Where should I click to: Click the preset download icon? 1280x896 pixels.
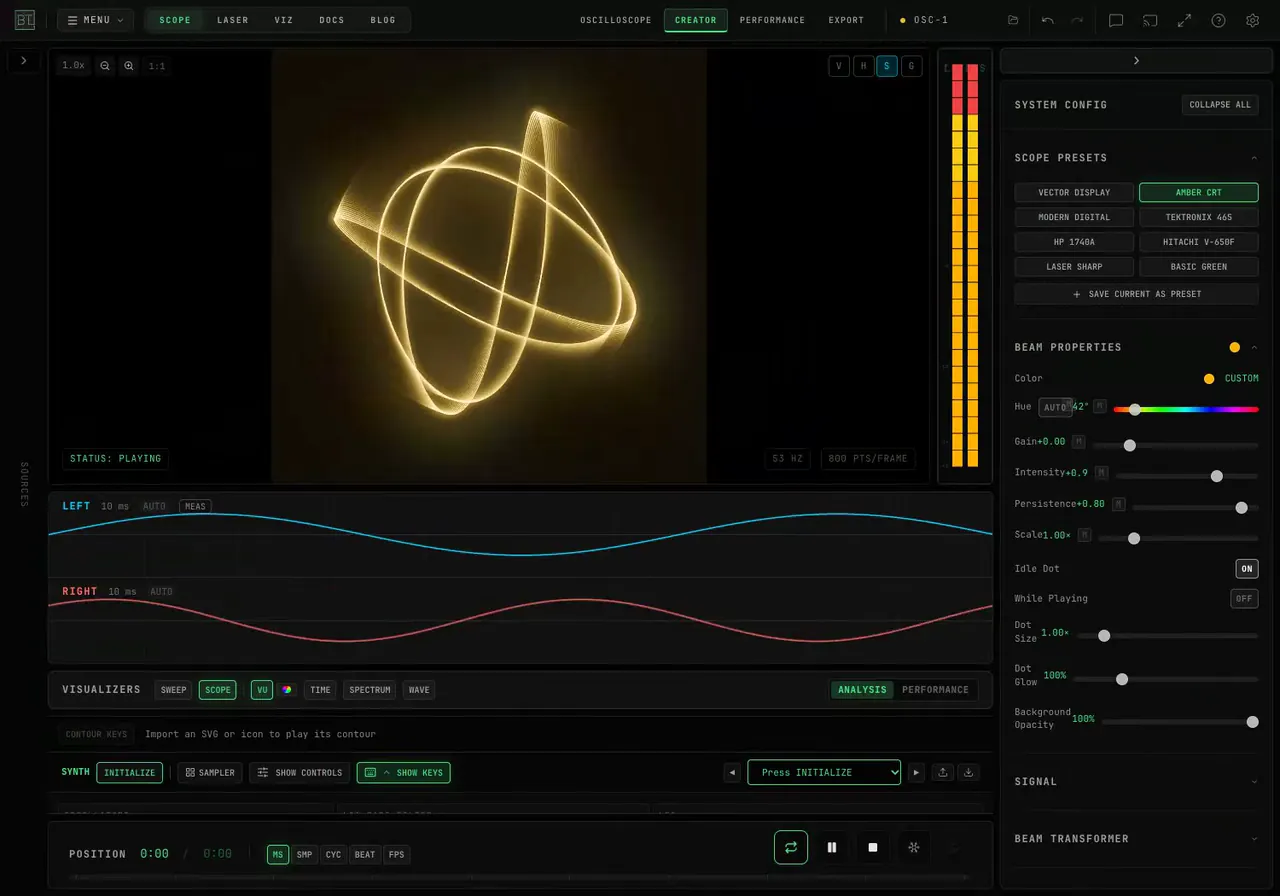[x=968, y=772]
